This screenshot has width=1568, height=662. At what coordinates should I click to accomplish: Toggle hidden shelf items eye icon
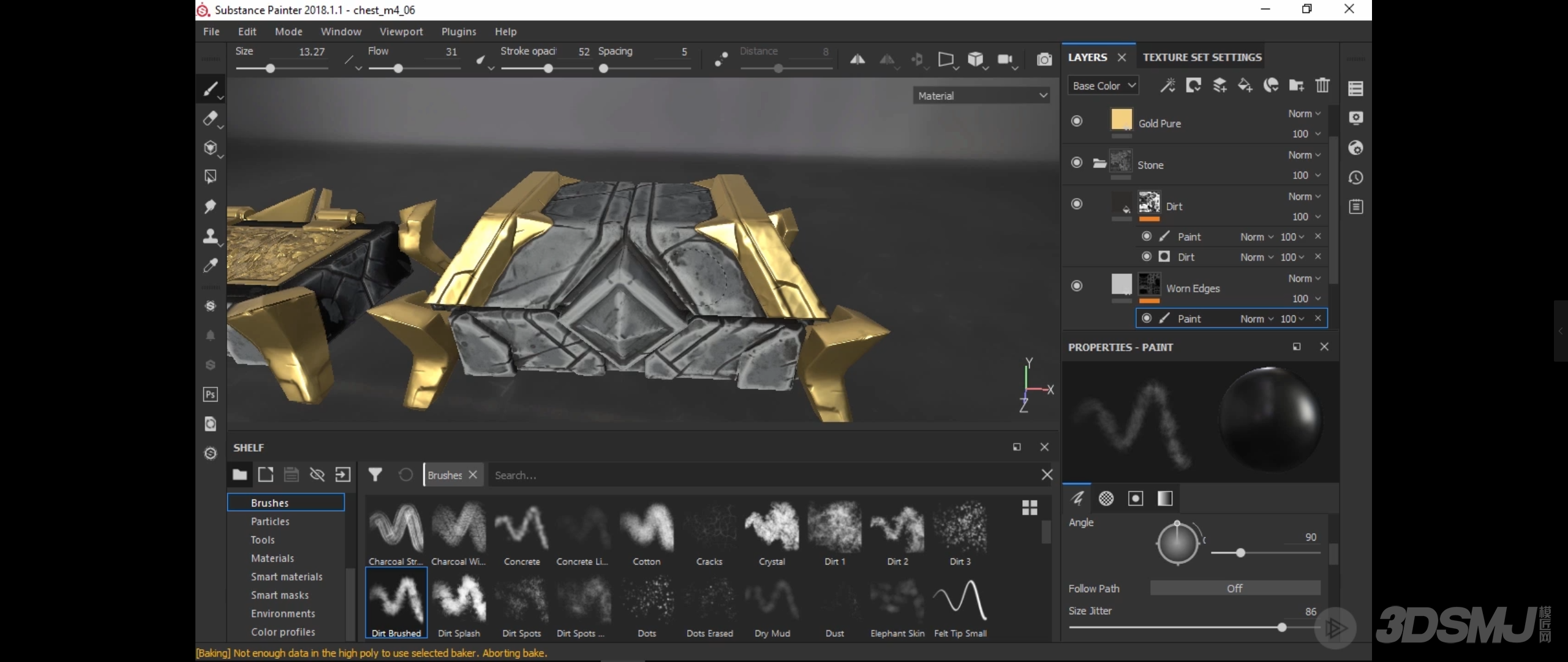click(x=317, y=474)
